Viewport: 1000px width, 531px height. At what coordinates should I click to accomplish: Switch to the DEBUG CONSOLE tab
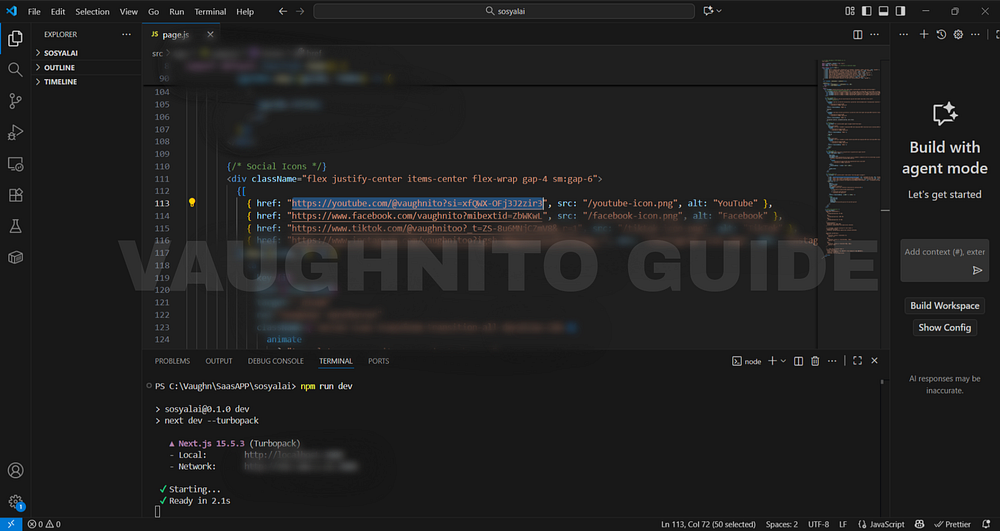click(x=276, y=361)
